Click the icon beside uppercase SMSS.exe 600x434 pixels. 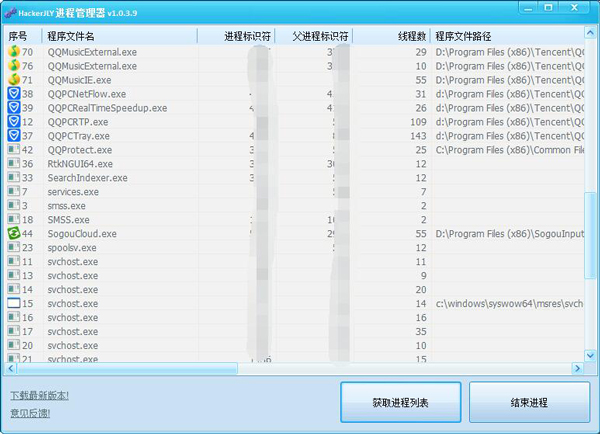(x=14, y=219)
